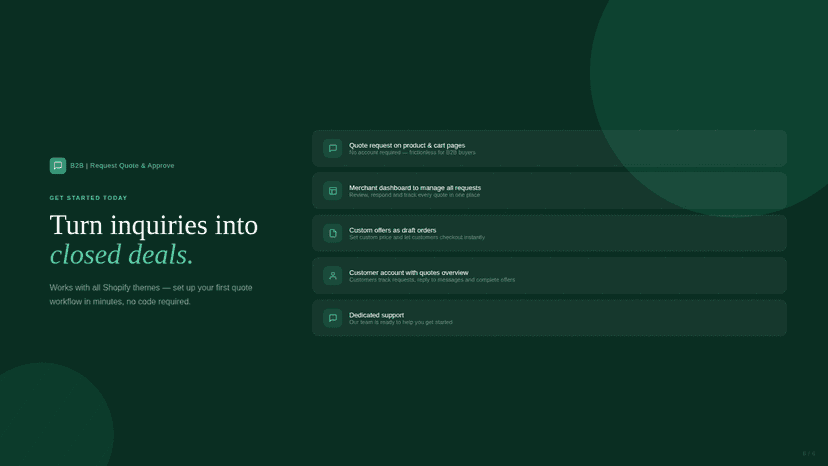Screen dimensions: 828x466
Task: Click 'Our team is ready to help' subtitle
Action: 400,322
